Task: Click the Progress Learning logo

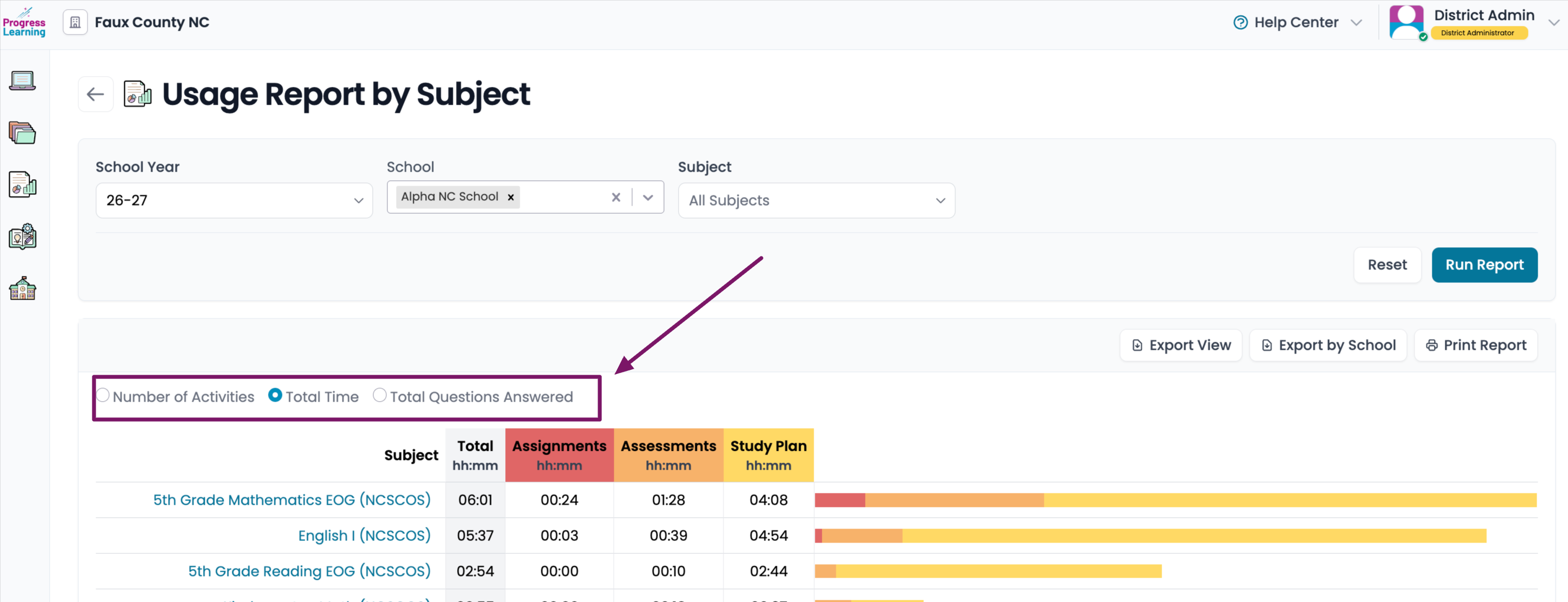Action: point(24,23)
